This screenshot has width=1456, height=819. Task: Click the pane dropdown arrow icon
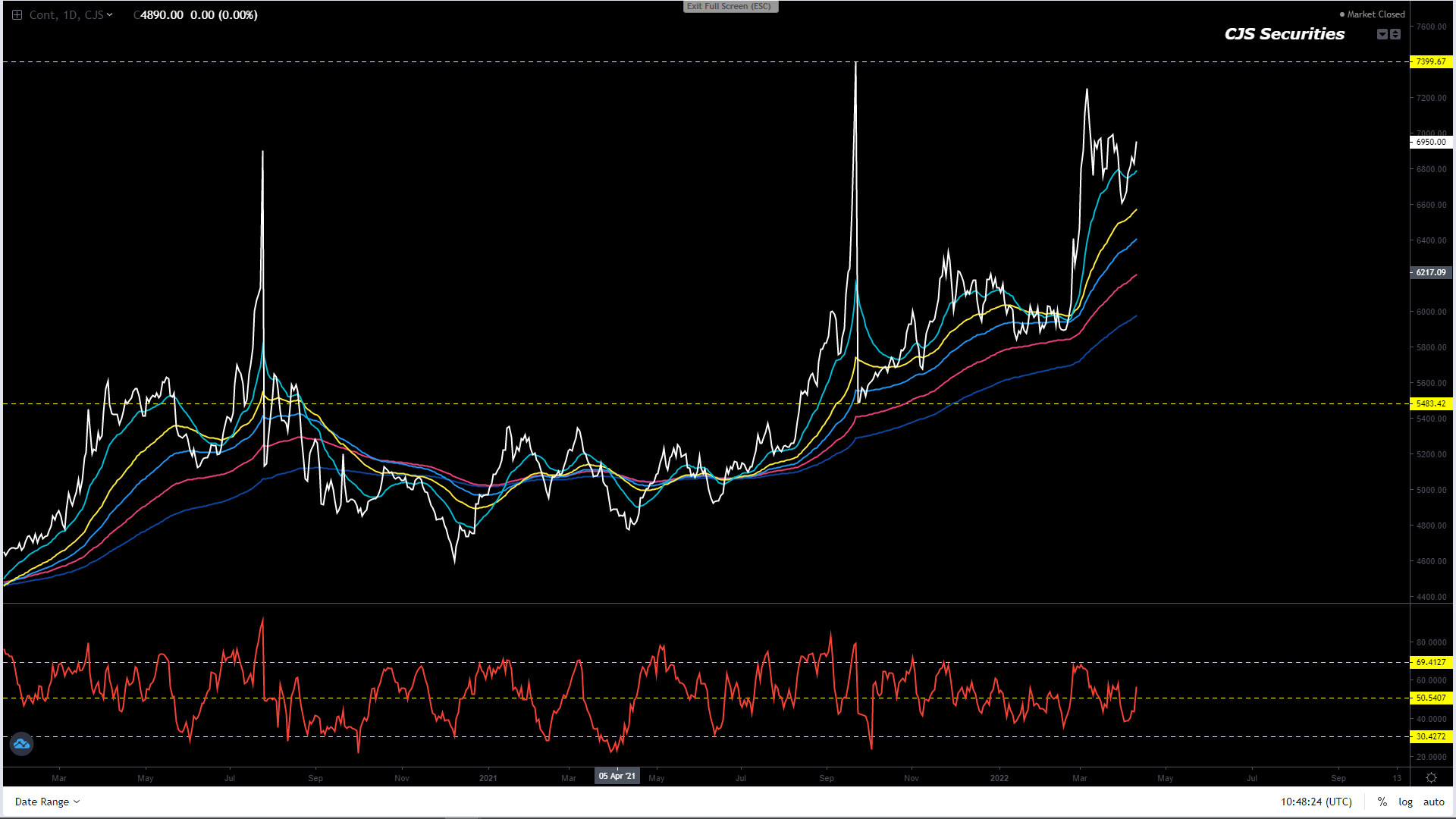point(1382,34)
